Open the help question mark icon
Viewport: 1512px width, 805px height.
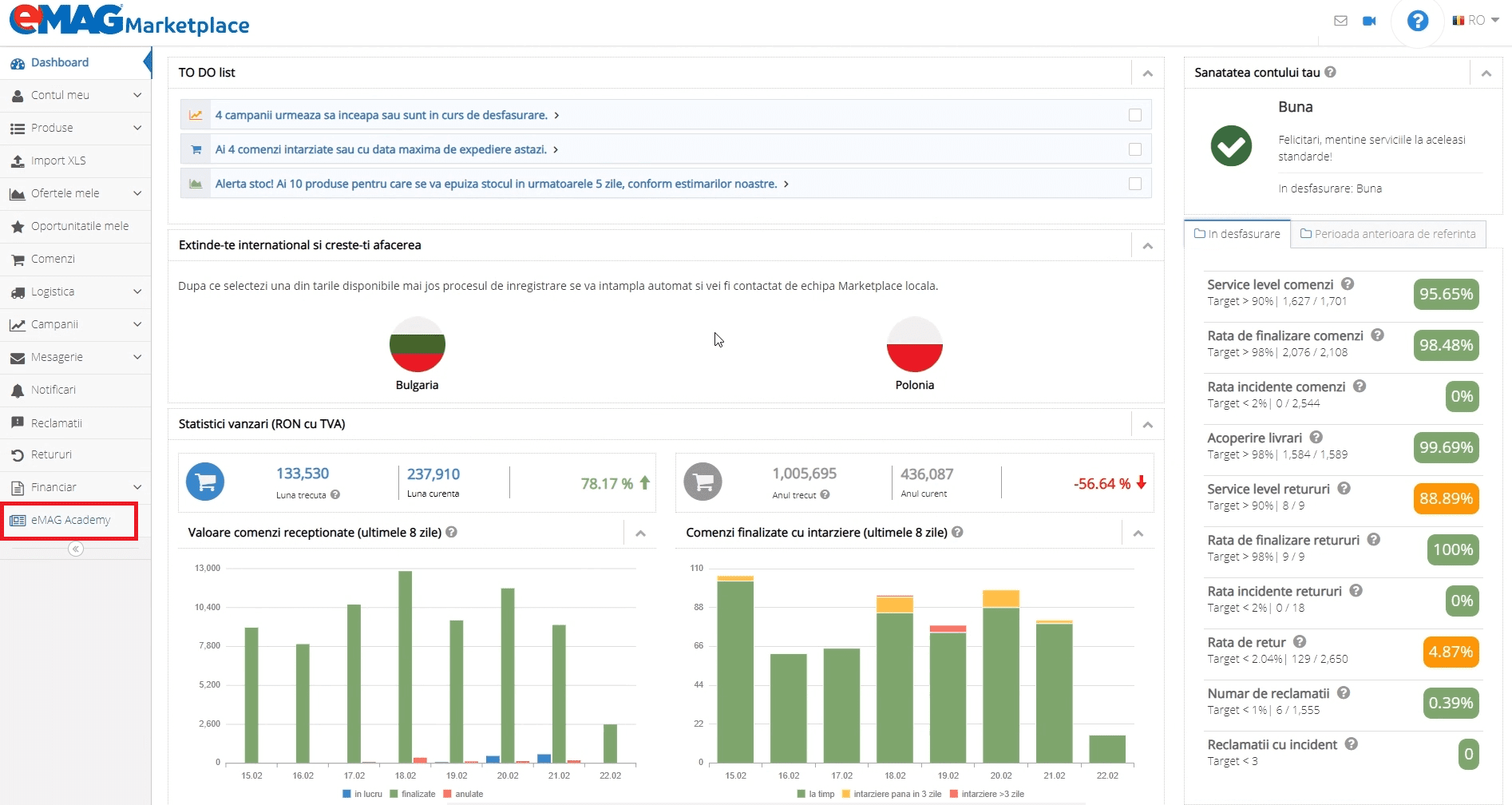tap(1417, 21)
